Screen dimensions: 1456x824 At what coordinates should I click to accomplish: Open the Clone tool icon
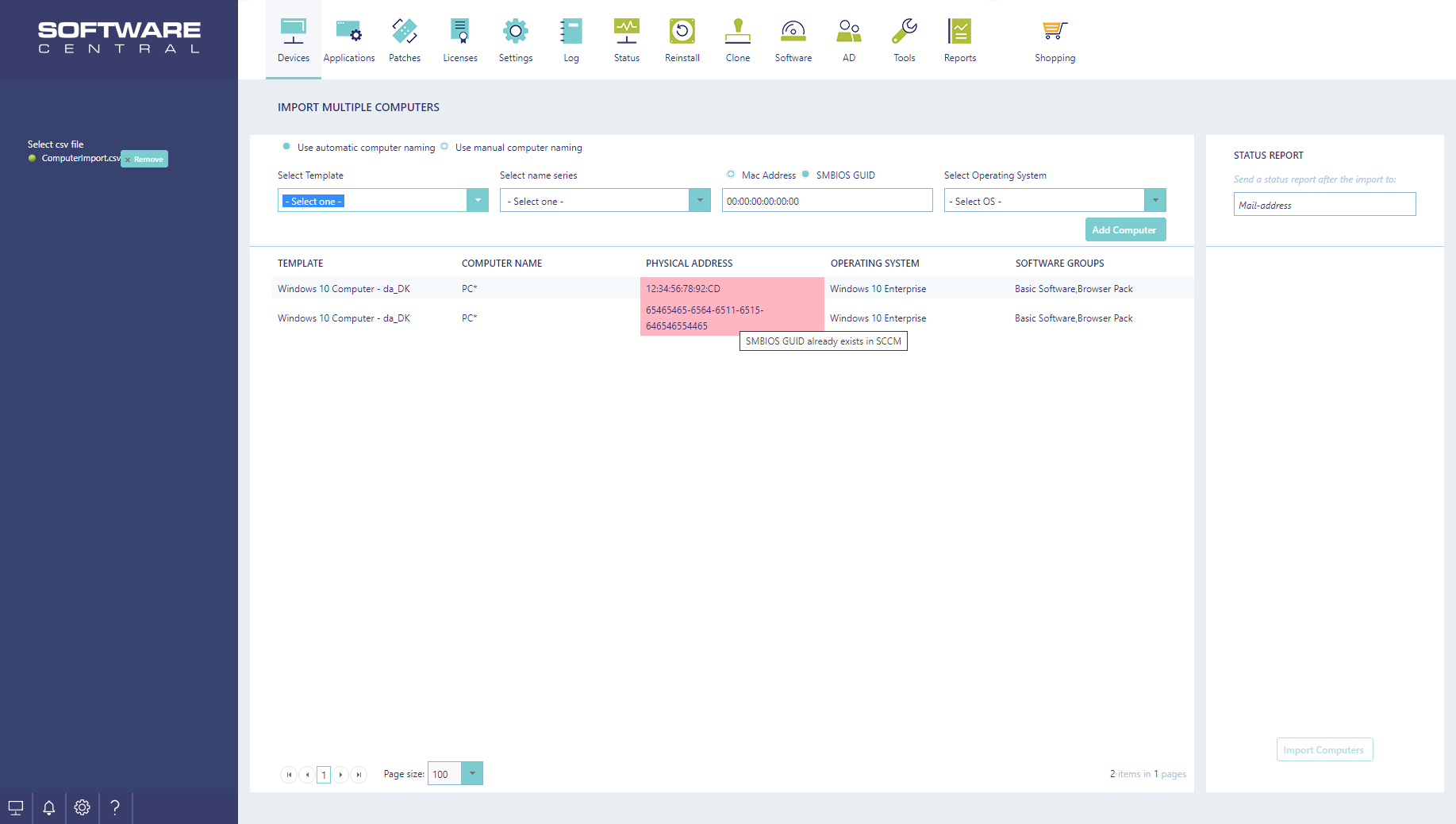(737, 32)
